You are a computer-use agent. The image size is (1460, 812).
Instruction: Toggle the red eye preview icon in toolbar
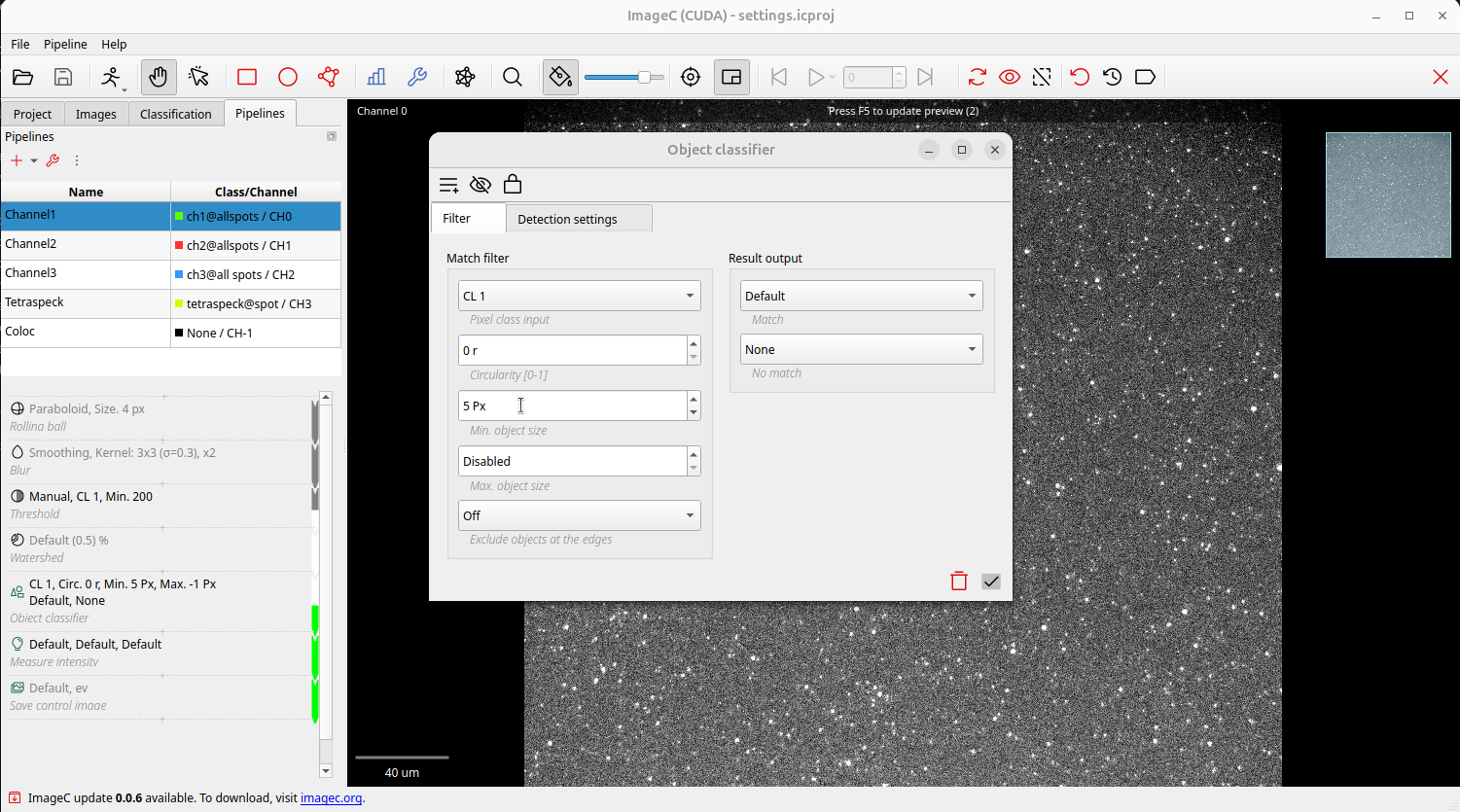pyautogui.click(x=1010, y=78)
